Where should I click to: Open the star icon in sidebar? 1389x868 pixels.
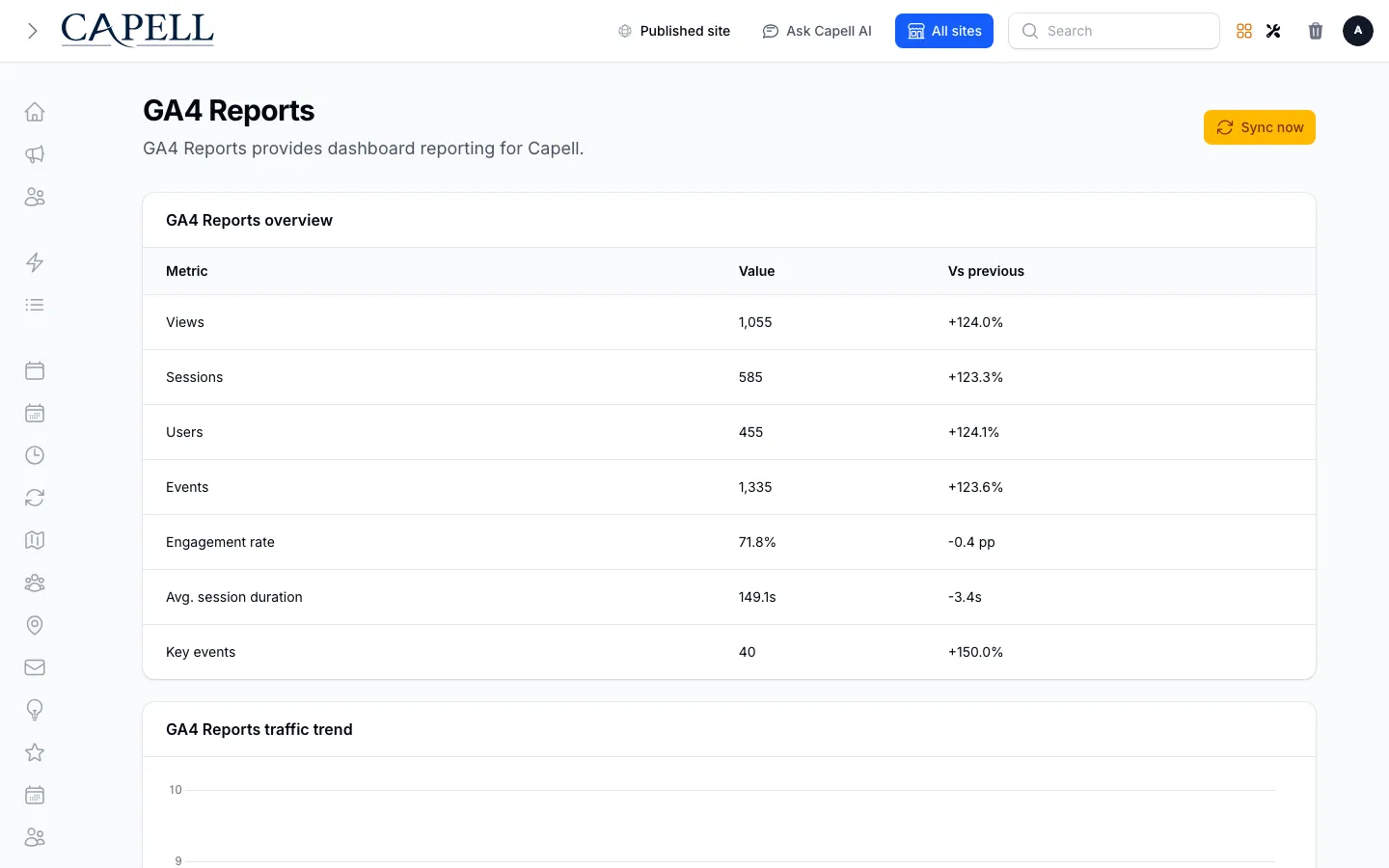coord(35,752)
